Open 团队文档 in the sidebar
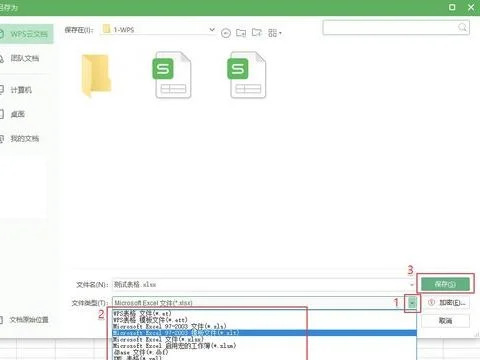 click(x=24, y=58)
